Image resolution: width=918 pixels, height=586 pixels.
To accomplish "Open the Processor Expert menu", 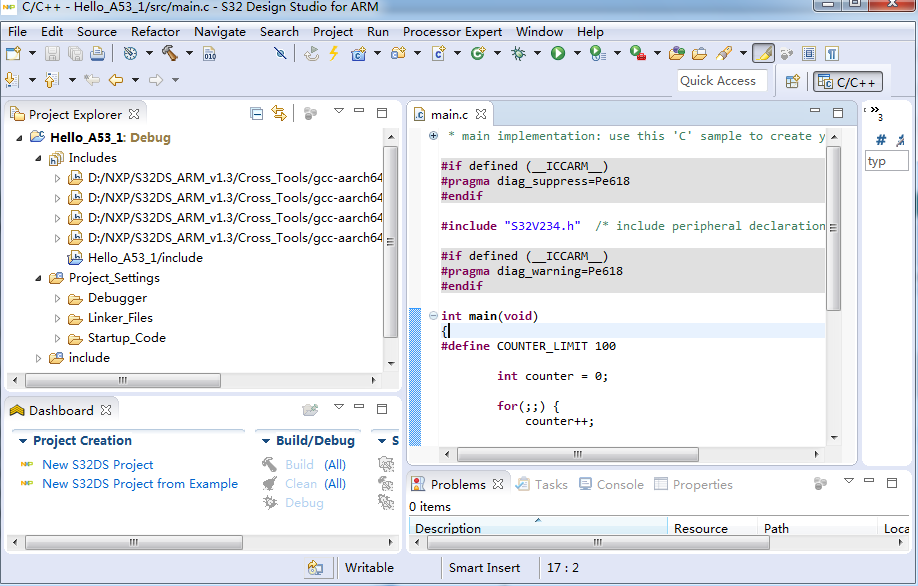I will pyautogui.click(x=452, y=32).
